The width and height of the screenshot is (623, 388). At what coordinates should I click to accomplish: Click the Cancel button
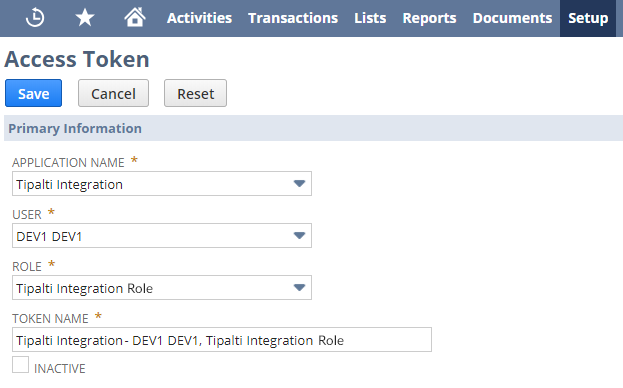pyautogui.click(x=113, y=93)
